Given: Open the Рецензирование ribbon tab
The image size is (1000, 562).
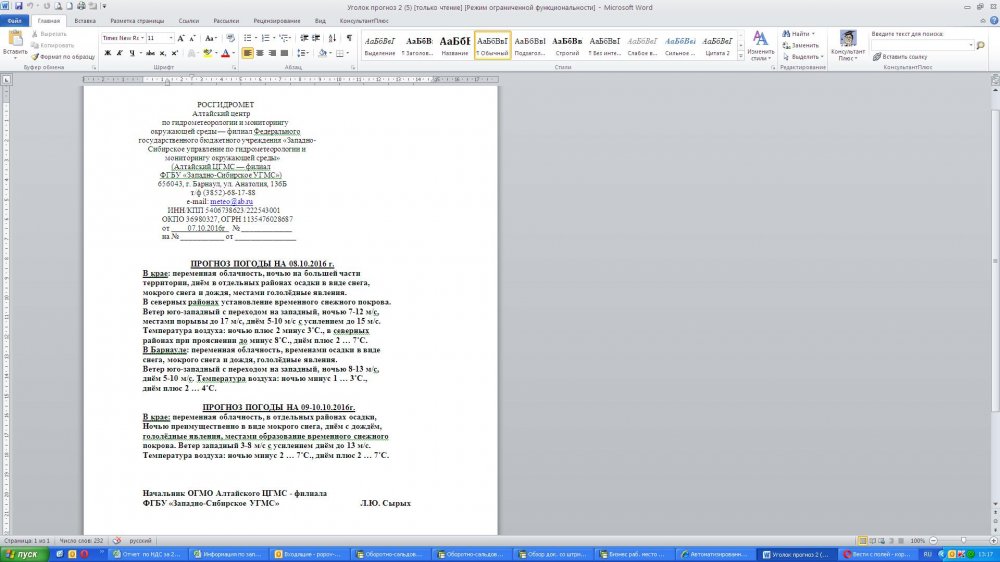Looking at the screenshot, I should click(x=277, y=20).
